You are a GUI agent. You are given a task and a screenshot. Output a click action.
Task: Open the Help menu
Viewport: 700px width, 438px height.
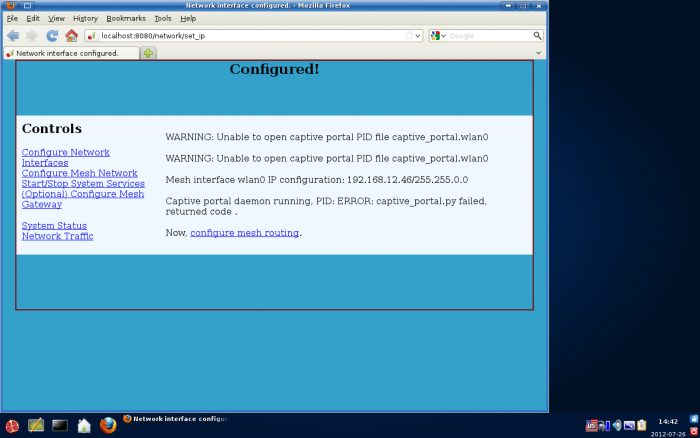click(188, 18)
